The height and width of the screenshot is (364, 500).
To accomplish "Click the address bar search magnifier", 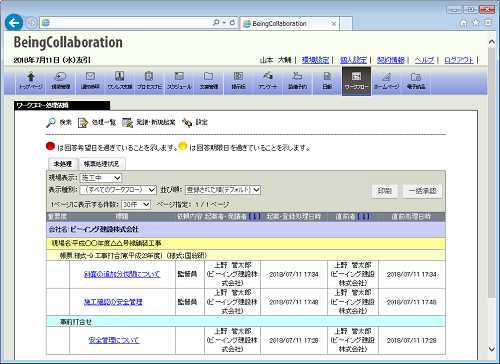I will click(216, 23).
